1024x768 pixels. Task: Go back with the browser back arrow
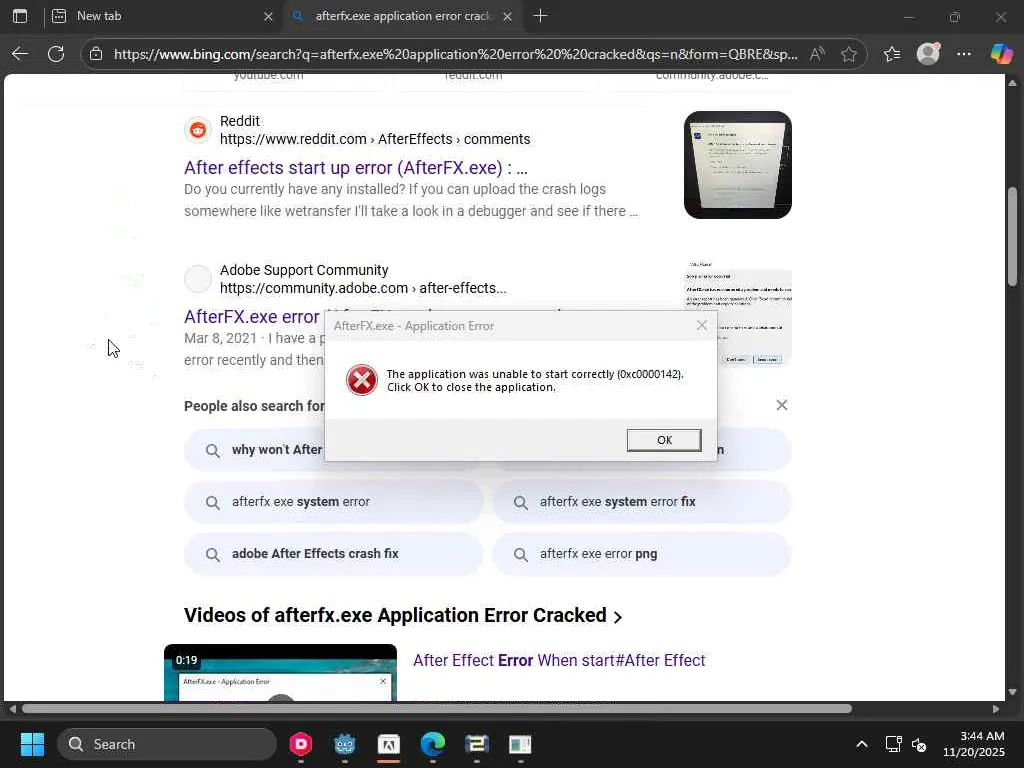point(20,54)
